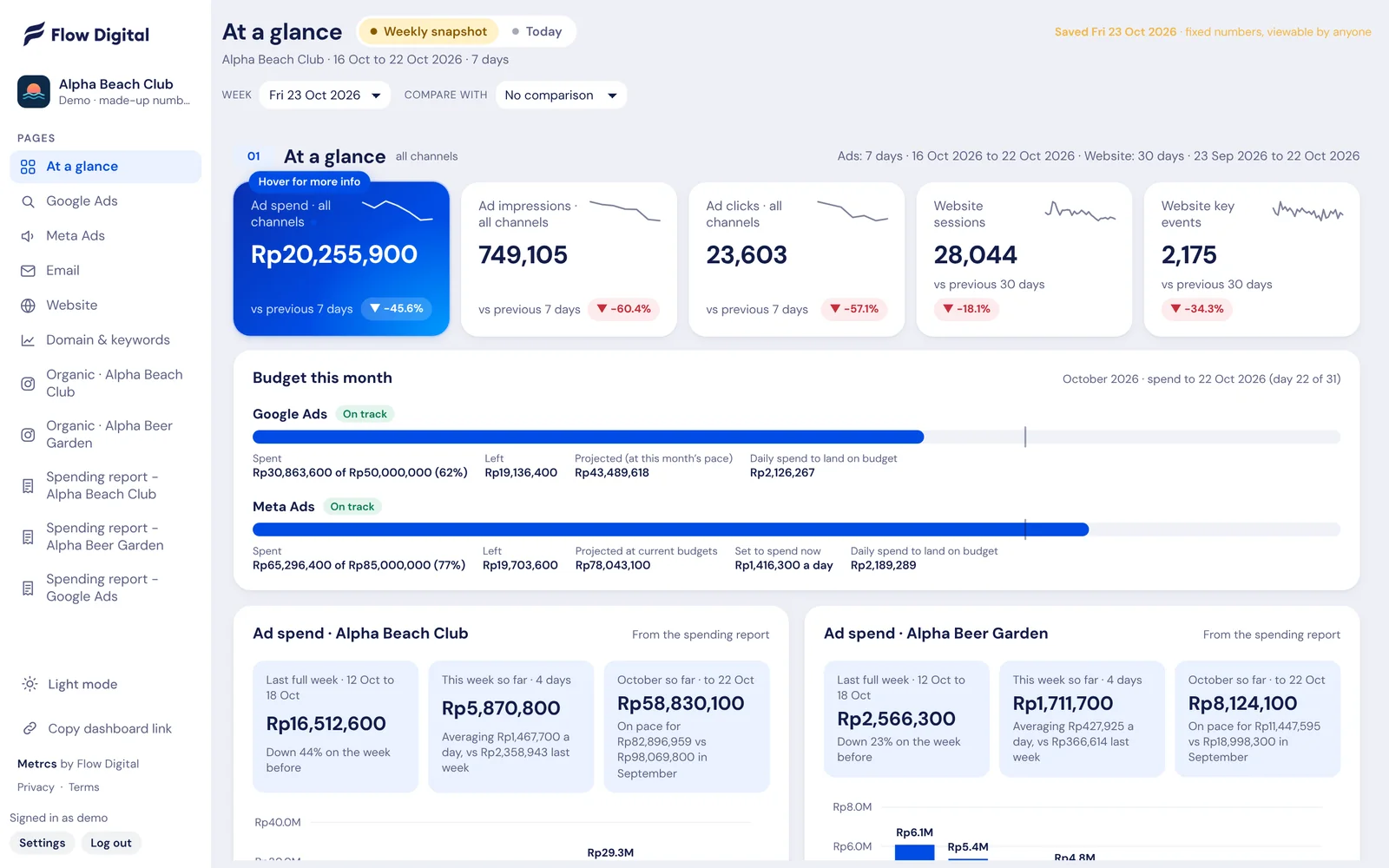Click the Website key events sparkline chart
1389x868 pixels.
click(x=1307, y=211)
